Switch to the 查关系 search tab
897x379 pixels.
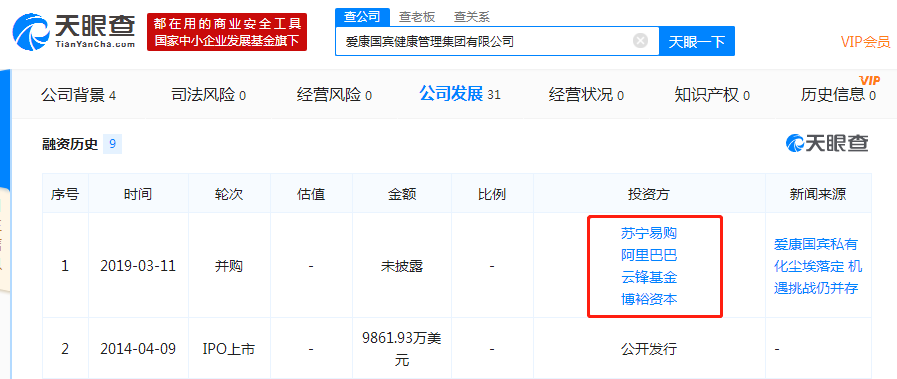pos(472,17)
